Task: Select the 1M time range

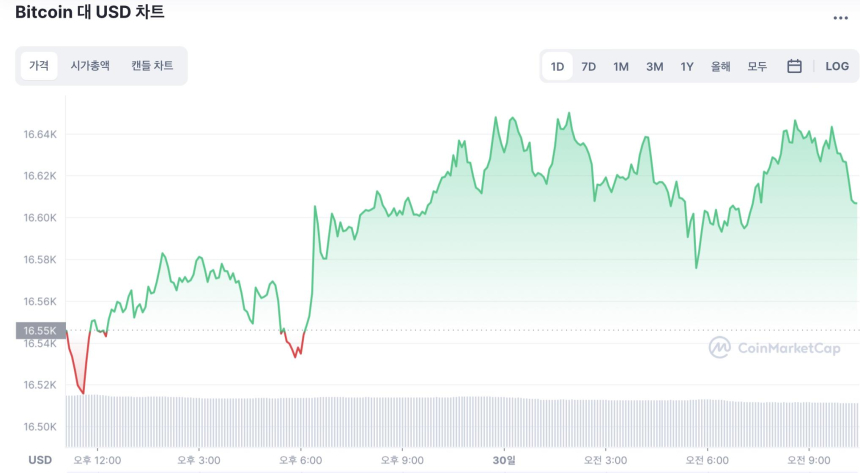Action: pos(621,66)
